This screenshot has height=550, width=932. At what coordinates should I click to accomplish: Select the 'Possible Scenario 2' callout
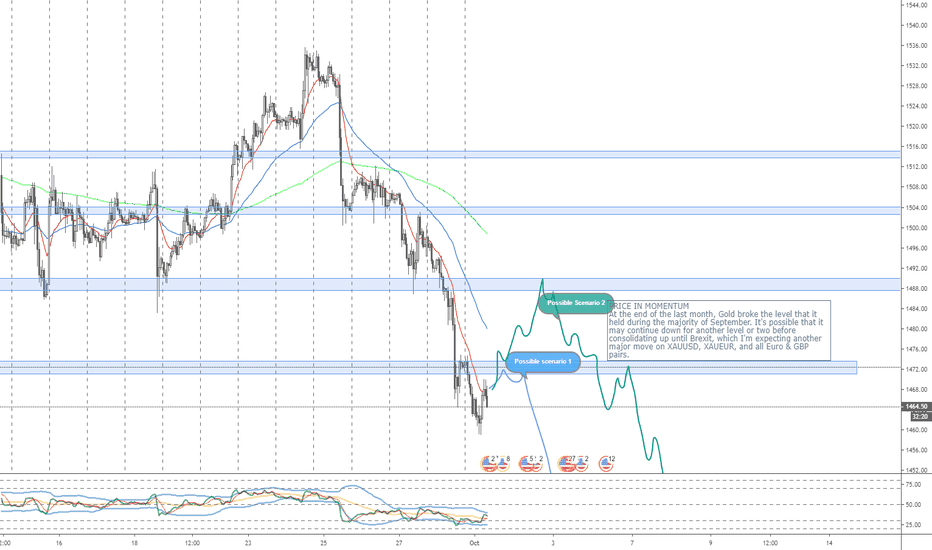(576, 303)
